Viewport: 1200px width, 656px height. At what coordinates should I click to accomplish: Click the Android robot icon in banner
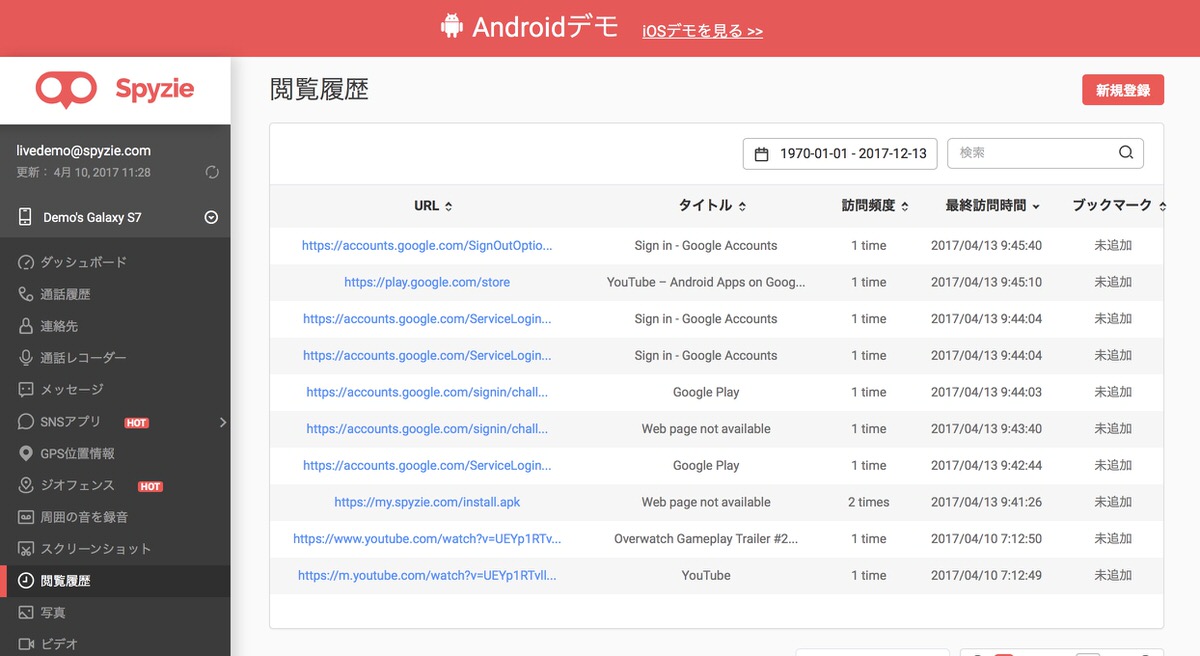click(452, 27)
